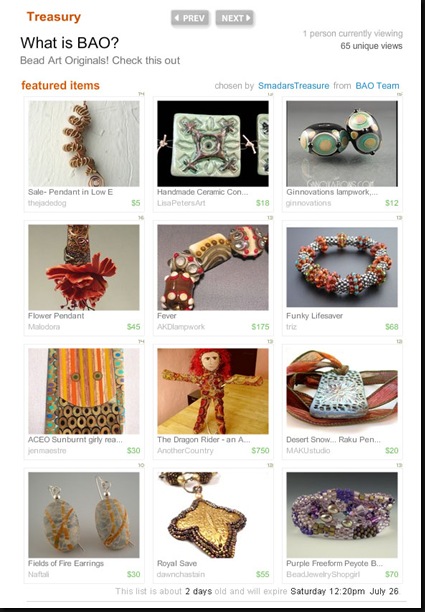Viewport: 425px width, 612px height.
Task: Visit BeadJewelryShopgirl seller shop link
Action: (x=323, y=574)
